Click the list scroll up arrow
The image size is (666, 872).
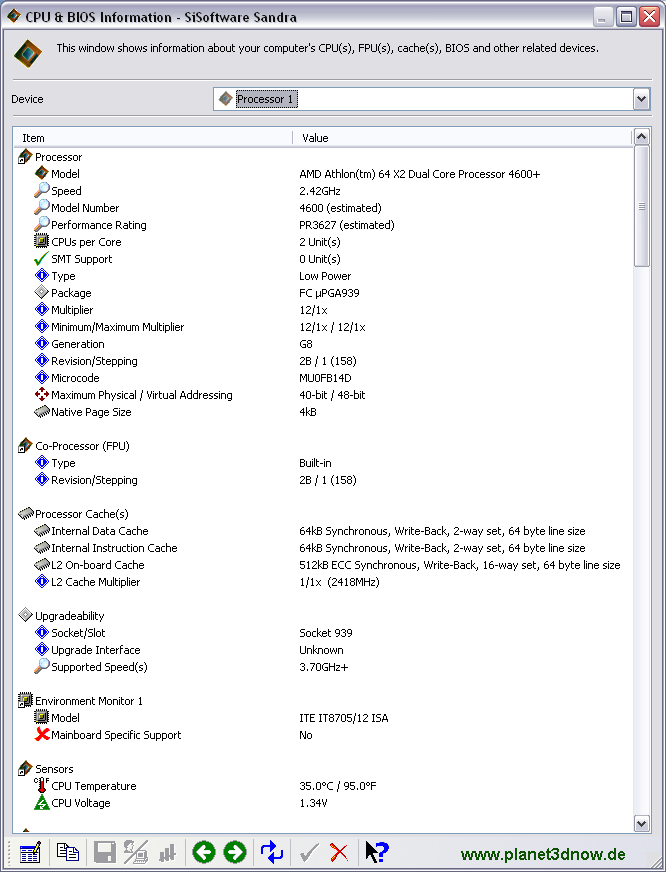pyautogui.click(x=642, y=137)
